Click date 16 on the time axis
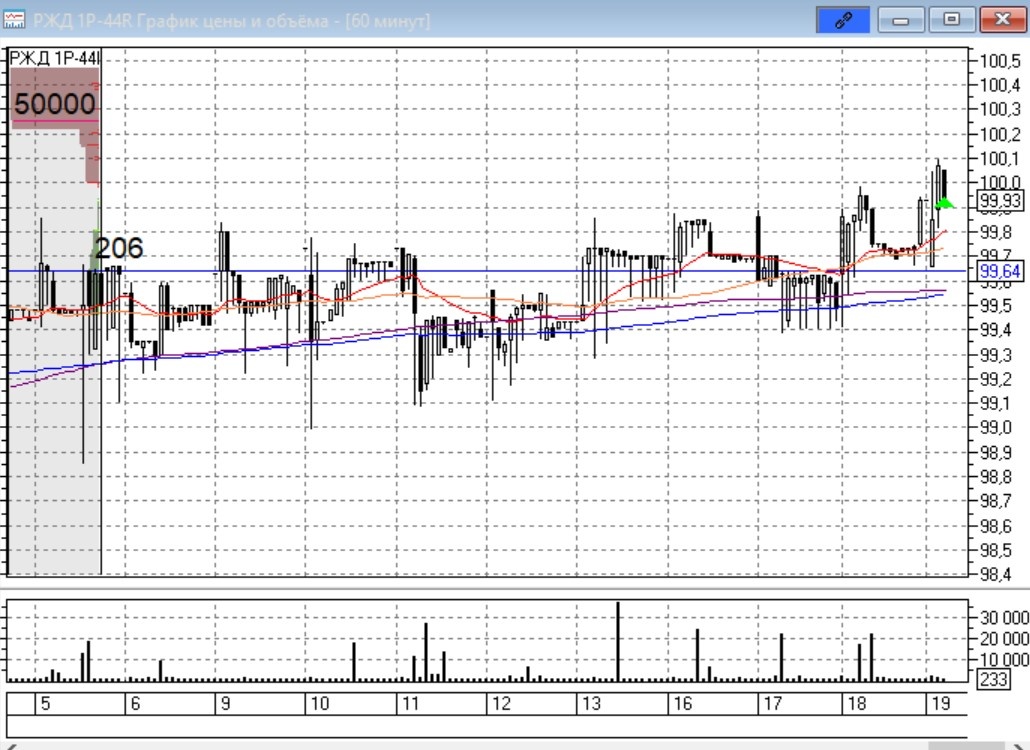Image resolution: width=1030 pixels, height=750 pixels. [x=683, y=703]
